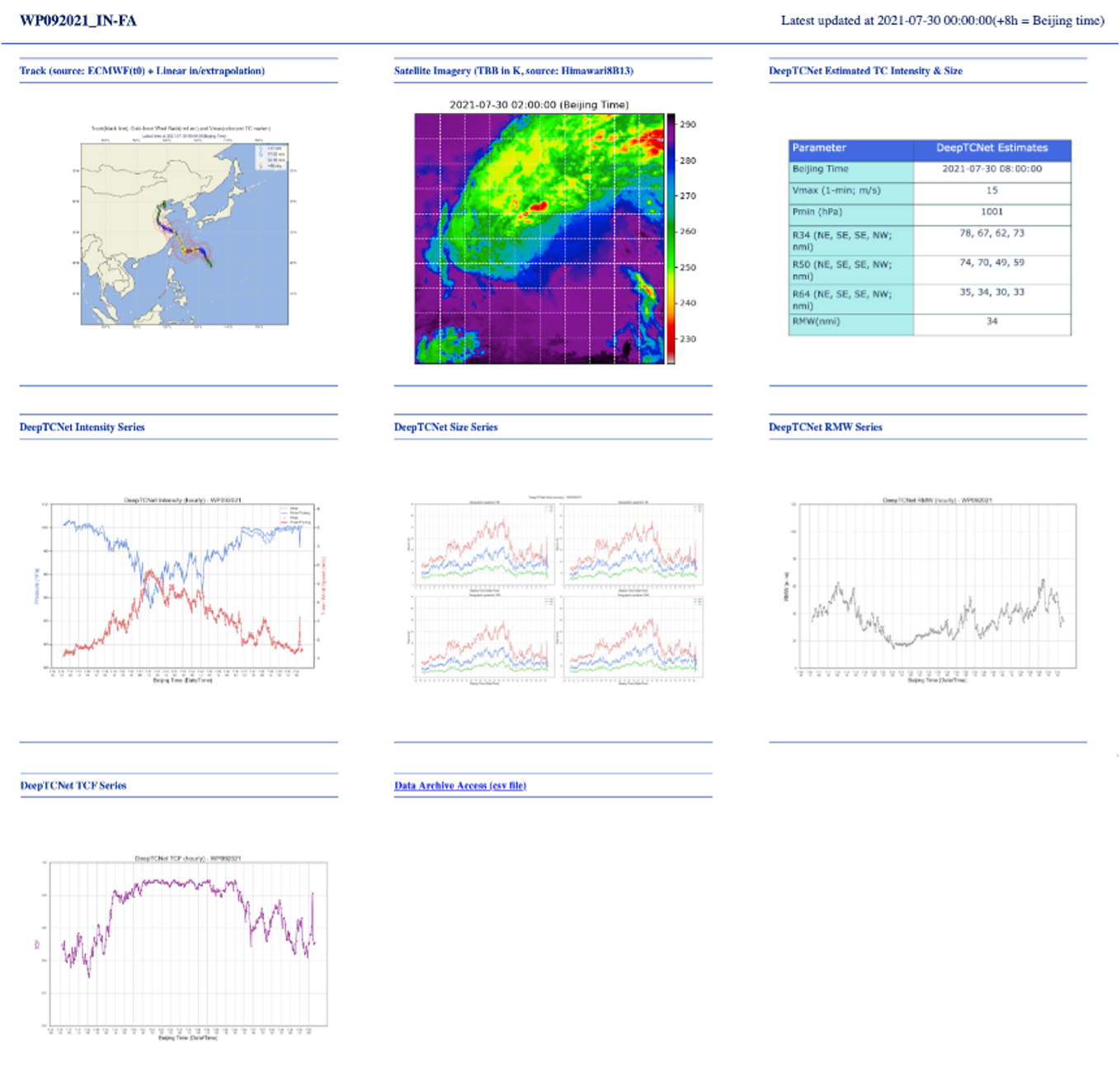Click the top-left Size Series subplot
The image size is (1120, 1090).
click(485, 546)
